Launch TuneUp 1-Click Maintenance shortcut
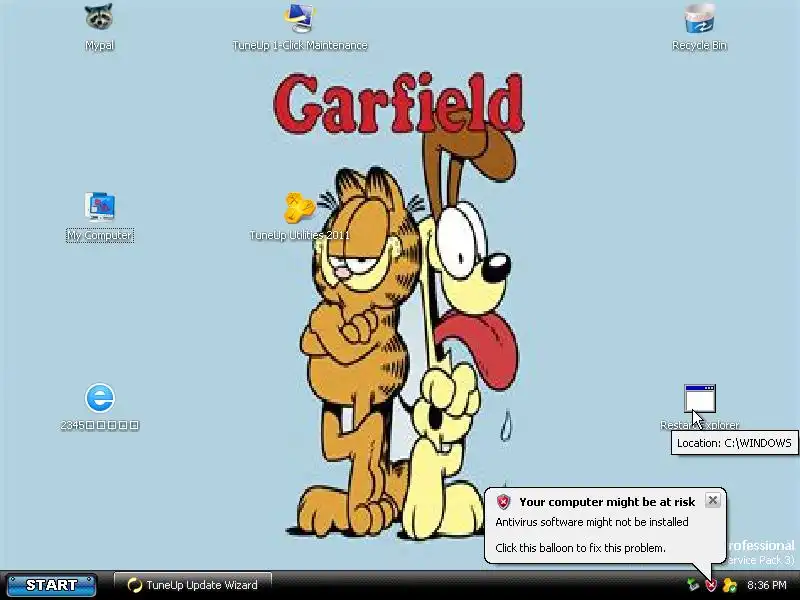Screen dimensions: 800x600 (x=299, y=18)
